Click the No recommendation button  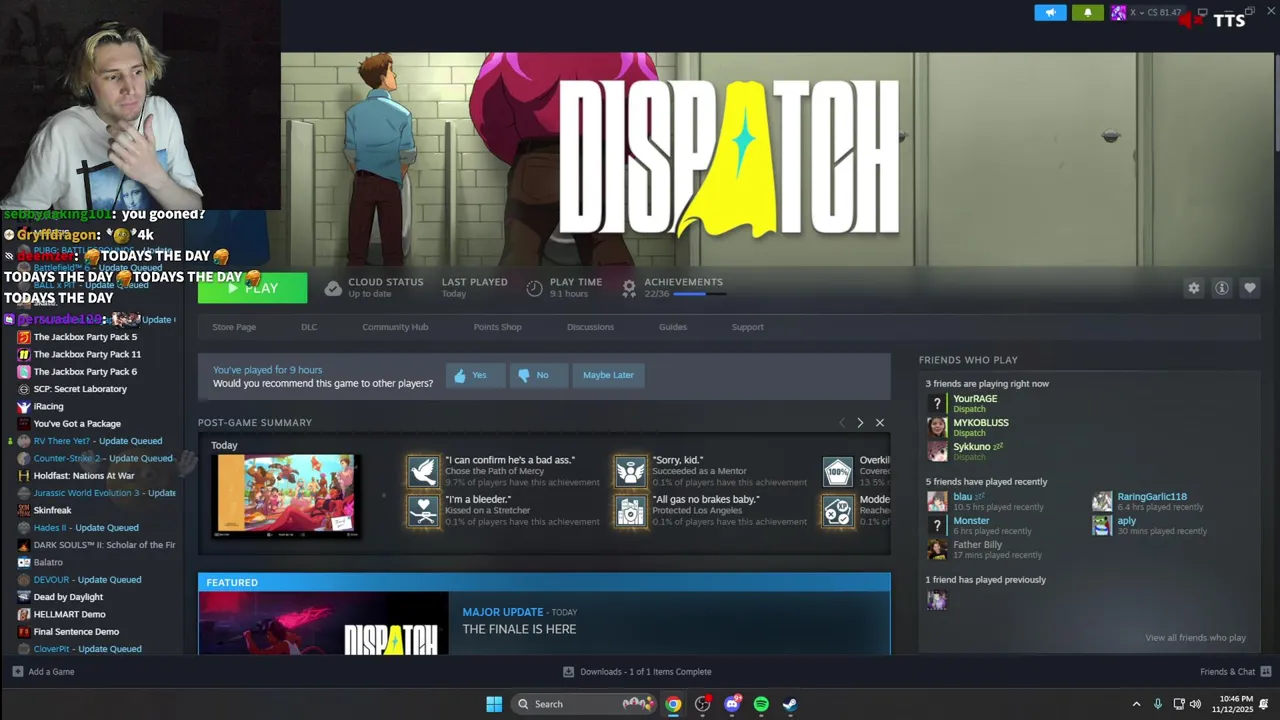click(539, 375)
